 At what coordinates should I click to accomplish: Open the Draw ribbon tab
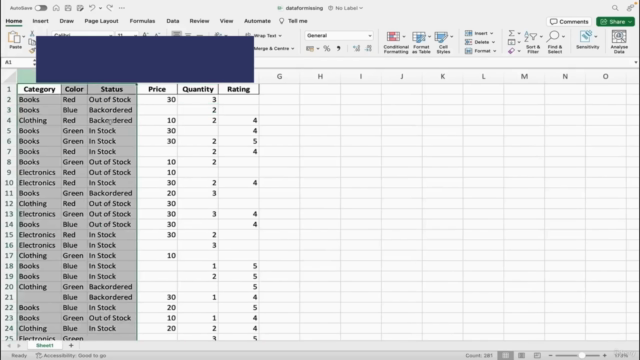click(67, 21)
